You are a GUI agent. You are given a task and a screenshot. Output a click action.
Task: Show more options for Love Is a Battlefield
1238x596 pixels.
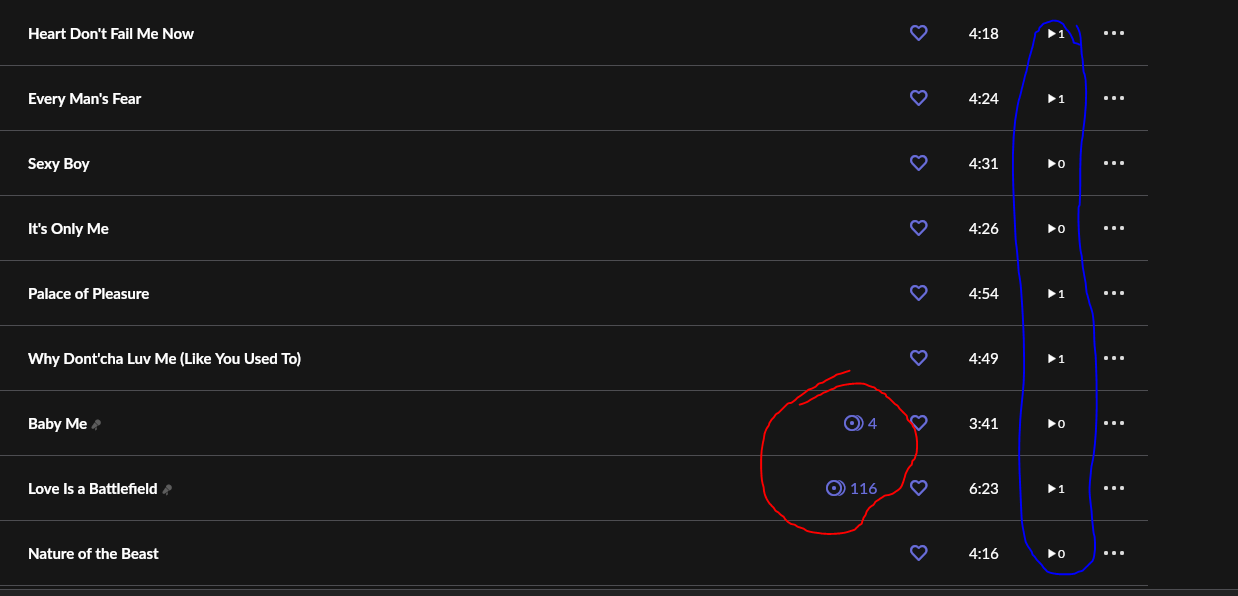click(x=1114, y=488)
